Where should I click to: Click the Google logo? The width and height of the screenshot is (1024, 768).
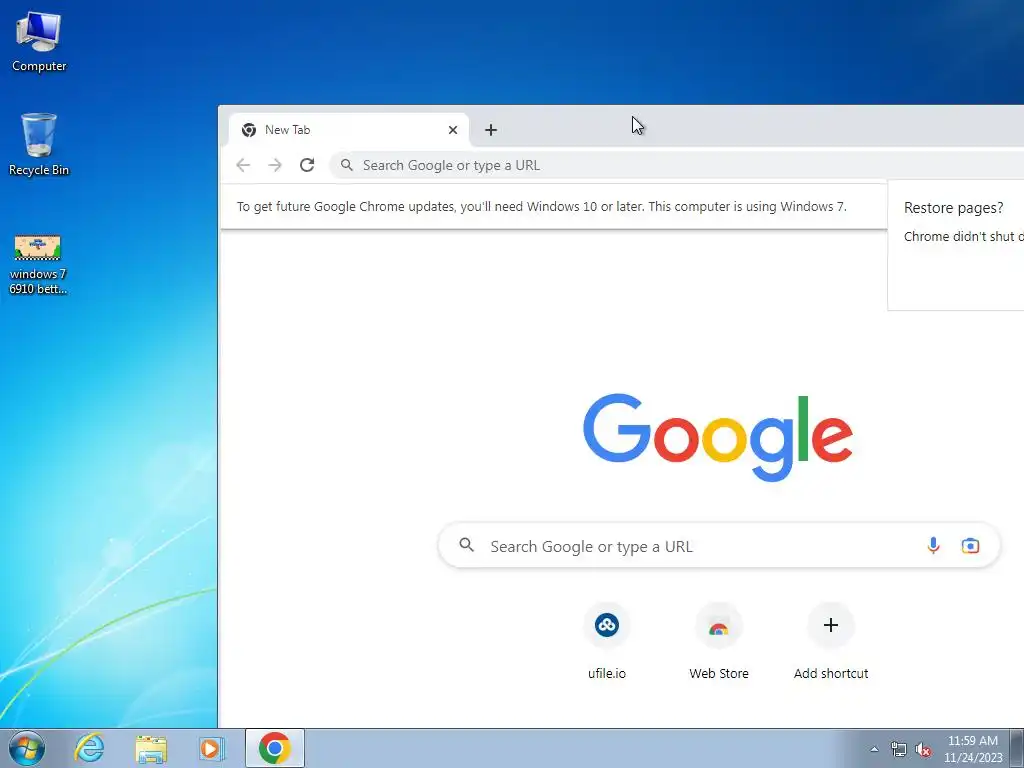718,437
